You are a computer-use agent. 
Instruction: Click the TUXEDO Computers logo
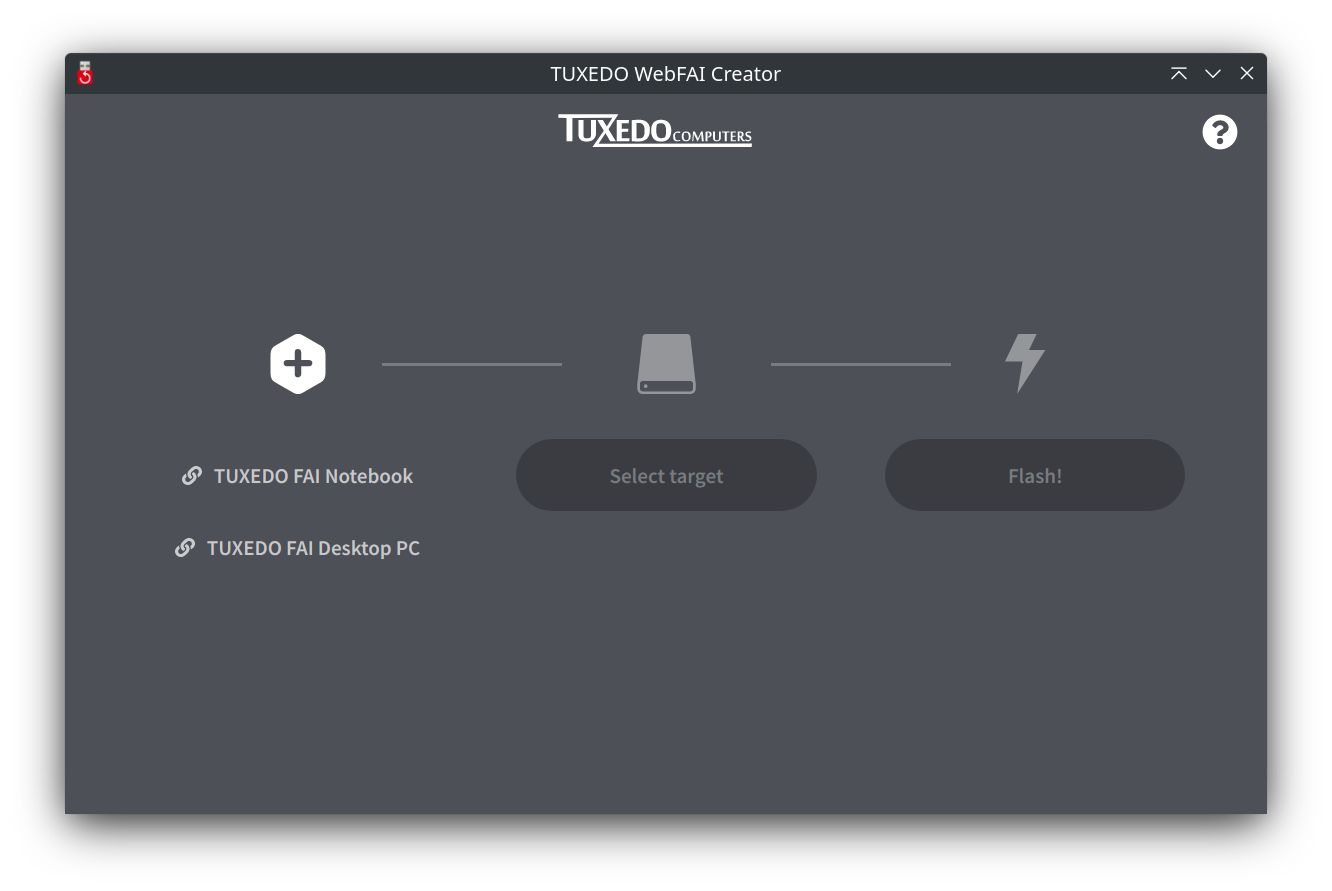(655, 131)
